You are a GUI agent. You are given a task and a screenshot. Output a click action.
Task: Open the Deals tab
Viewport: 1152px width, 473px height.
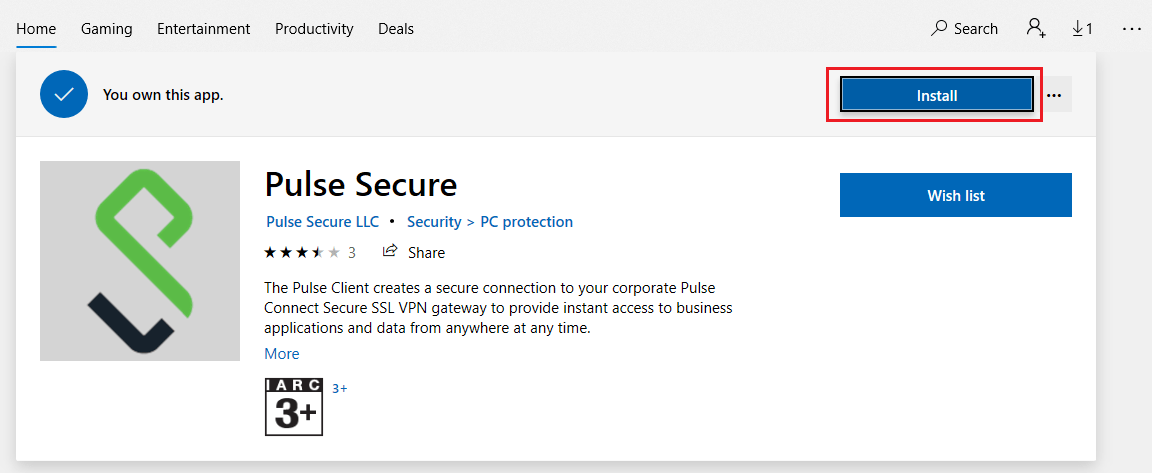pos(396,29)
